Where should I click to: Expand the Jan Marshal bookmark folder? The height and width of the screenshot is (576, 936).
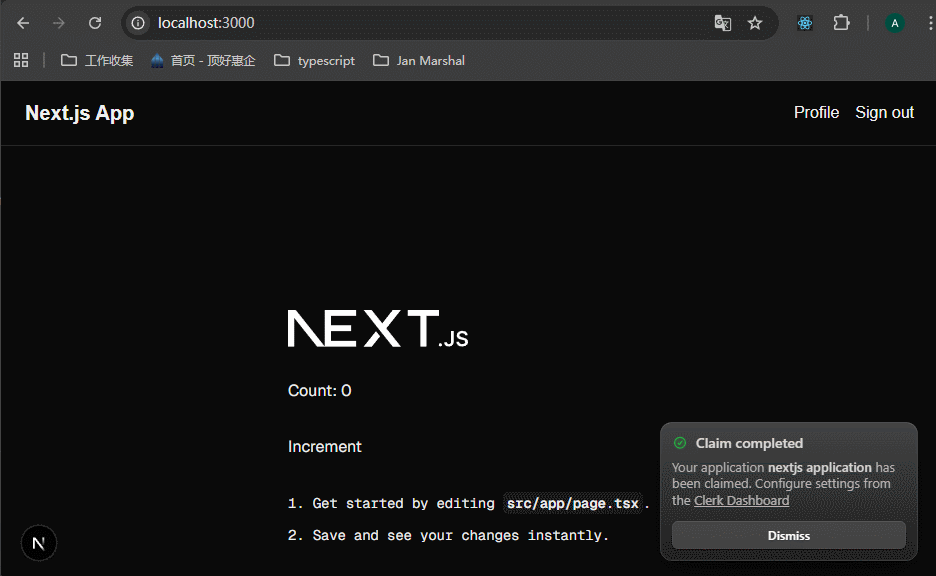coord(418,60)
